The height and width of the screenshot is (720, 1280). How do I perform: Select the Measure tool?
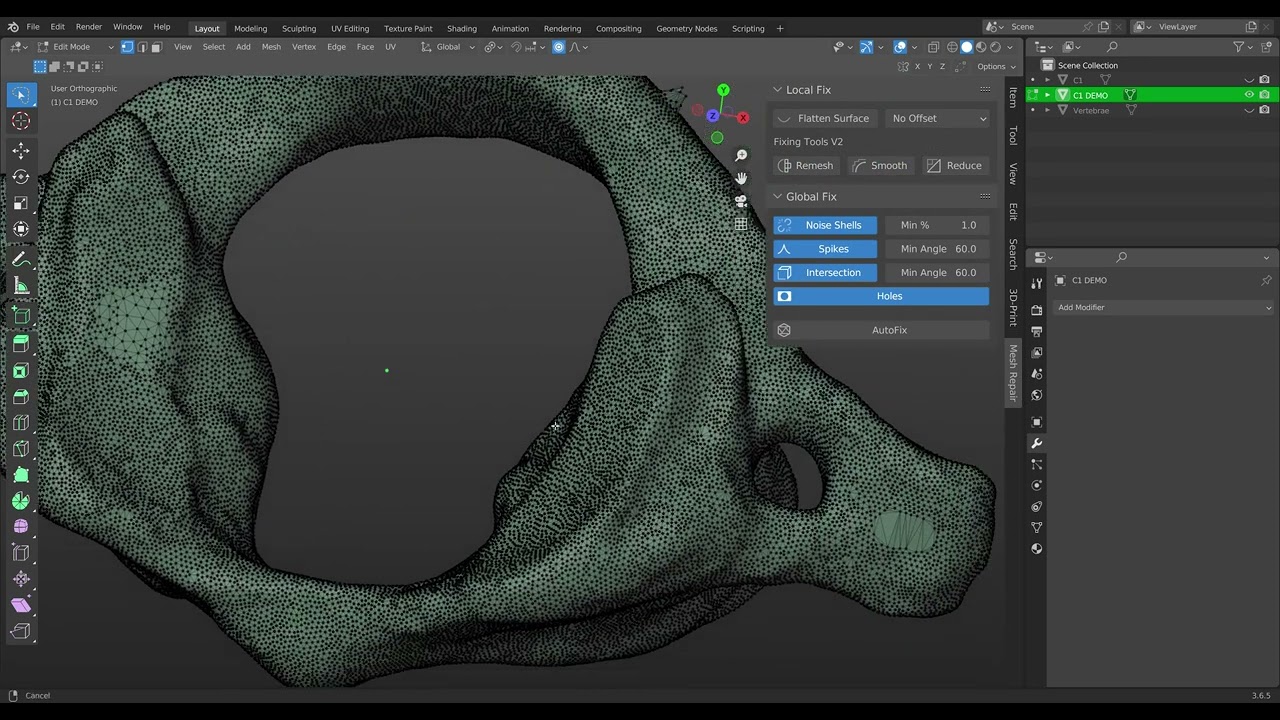(x=21, y=287)
